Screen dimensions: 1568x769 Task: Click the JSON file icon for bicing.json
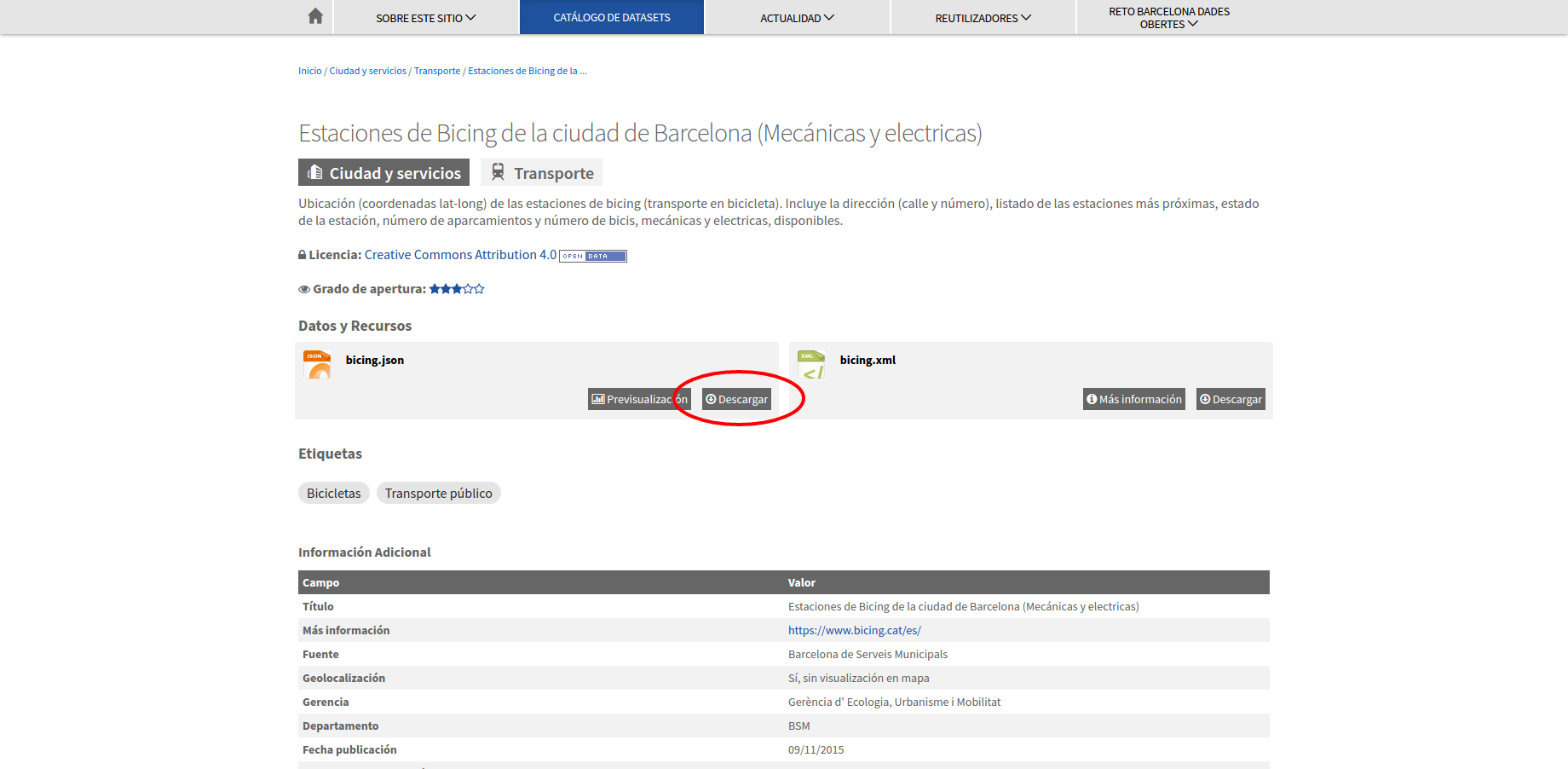point(316,364)
